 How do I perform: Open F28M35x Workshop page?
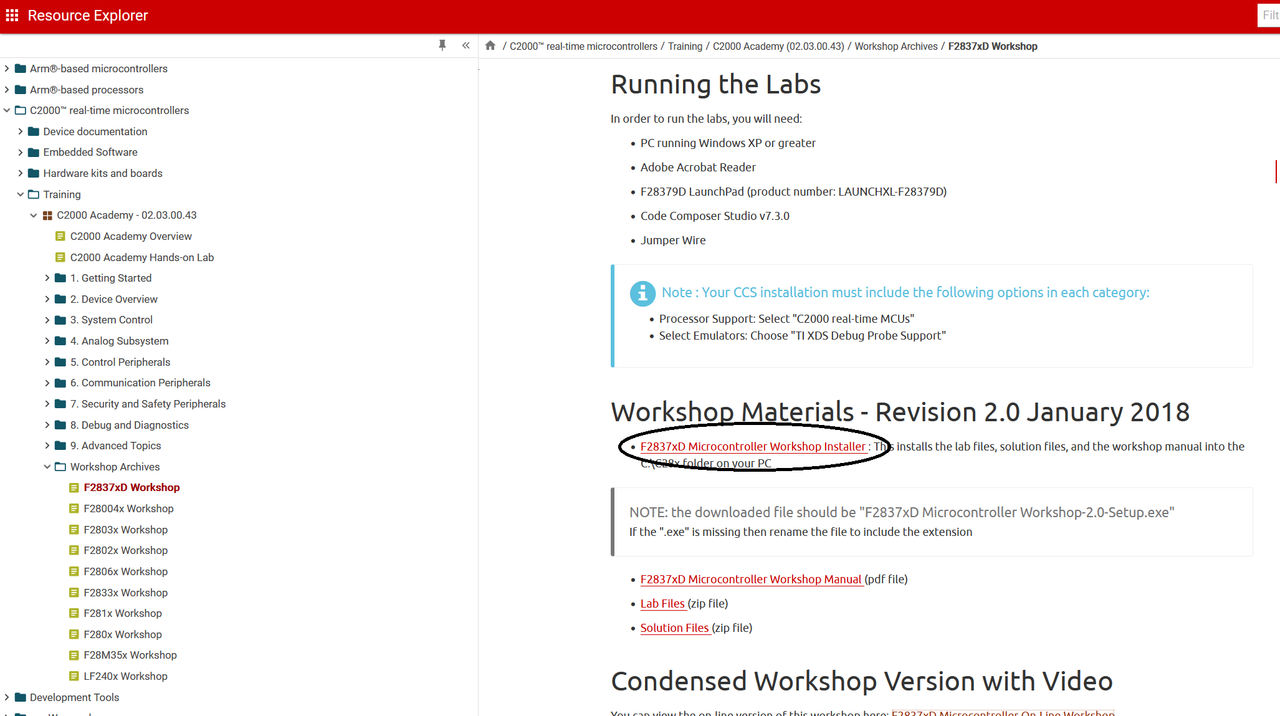[x=130, y=656]
